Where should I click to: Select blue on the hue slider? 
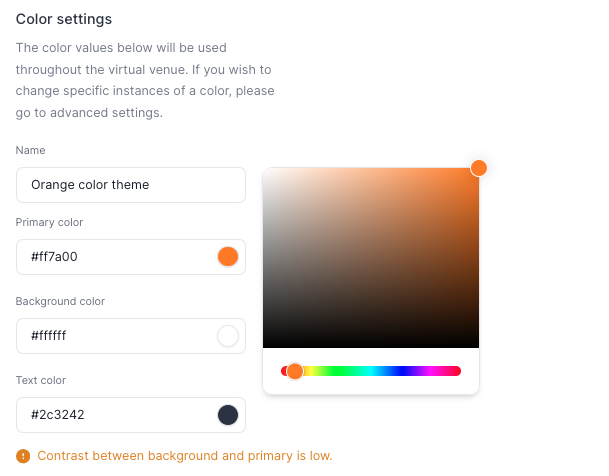pos(401,371)
